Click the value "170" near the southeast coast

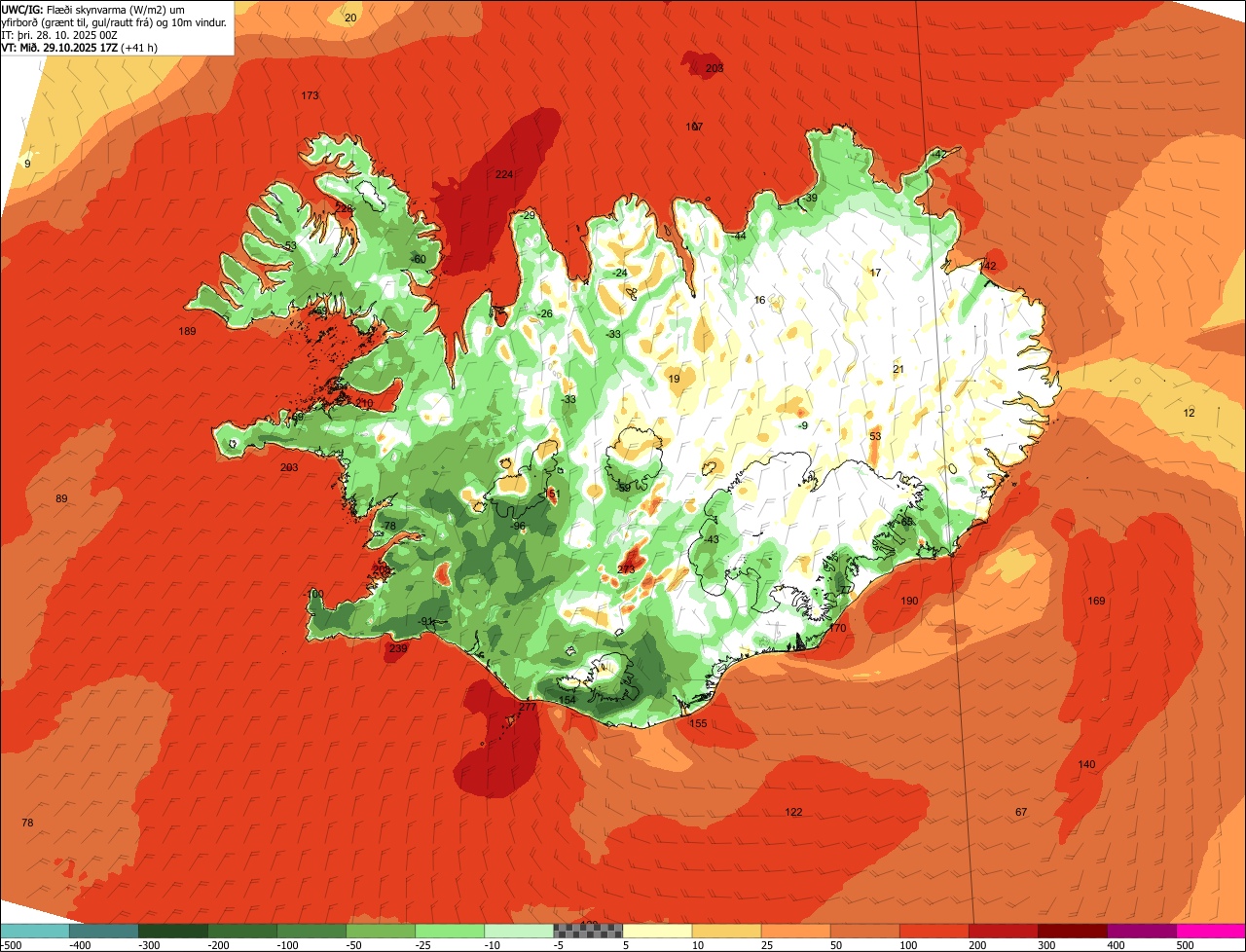(837, 628)
